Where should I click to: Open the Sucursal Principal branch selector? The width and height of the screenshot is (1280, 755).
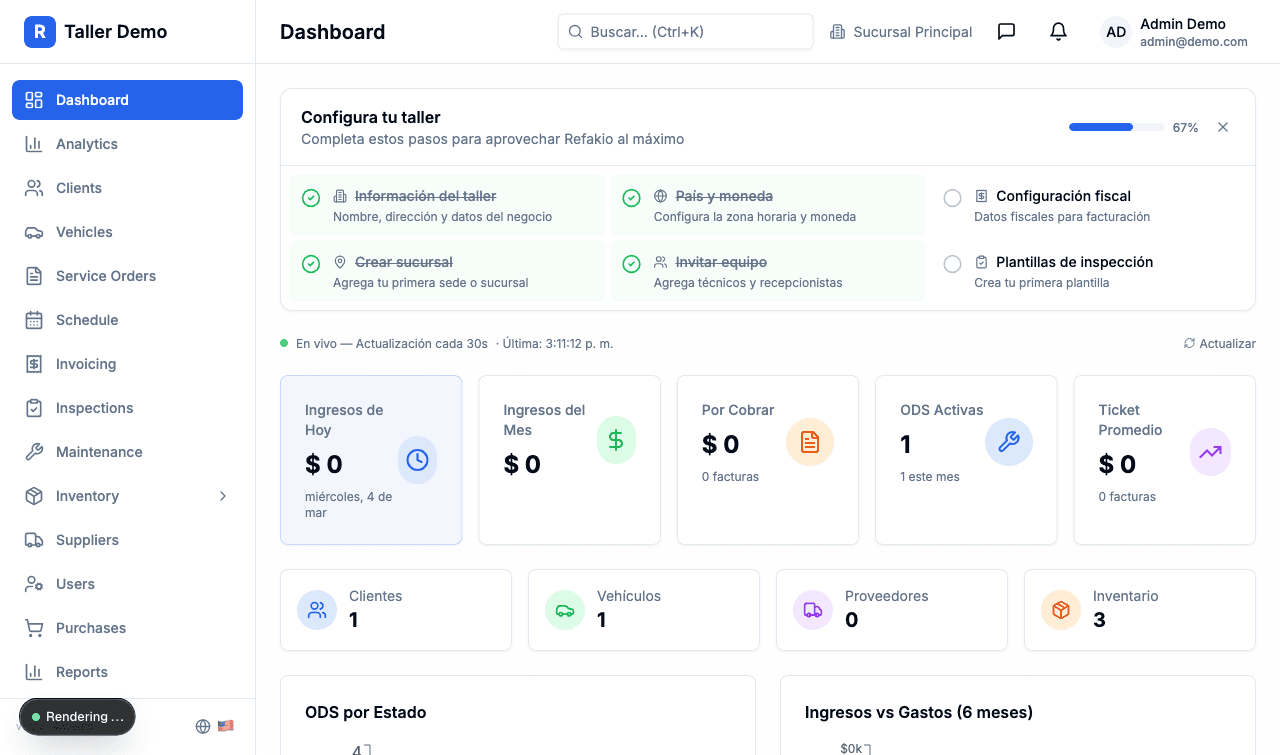[901, 32]
